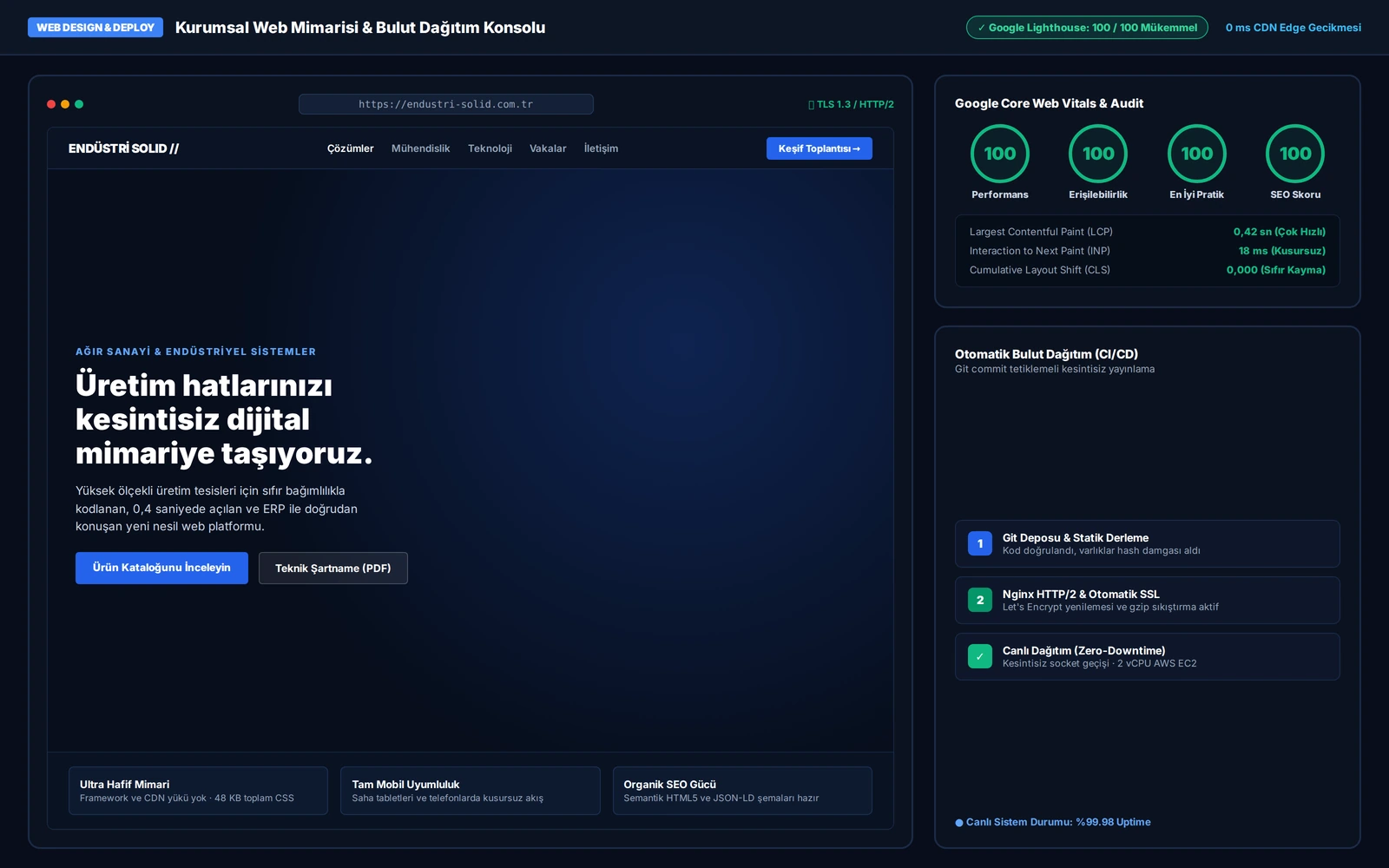
Task: Click the step 2 badge for Nginx HTTP/2
Action: click(x=980, y=600)
